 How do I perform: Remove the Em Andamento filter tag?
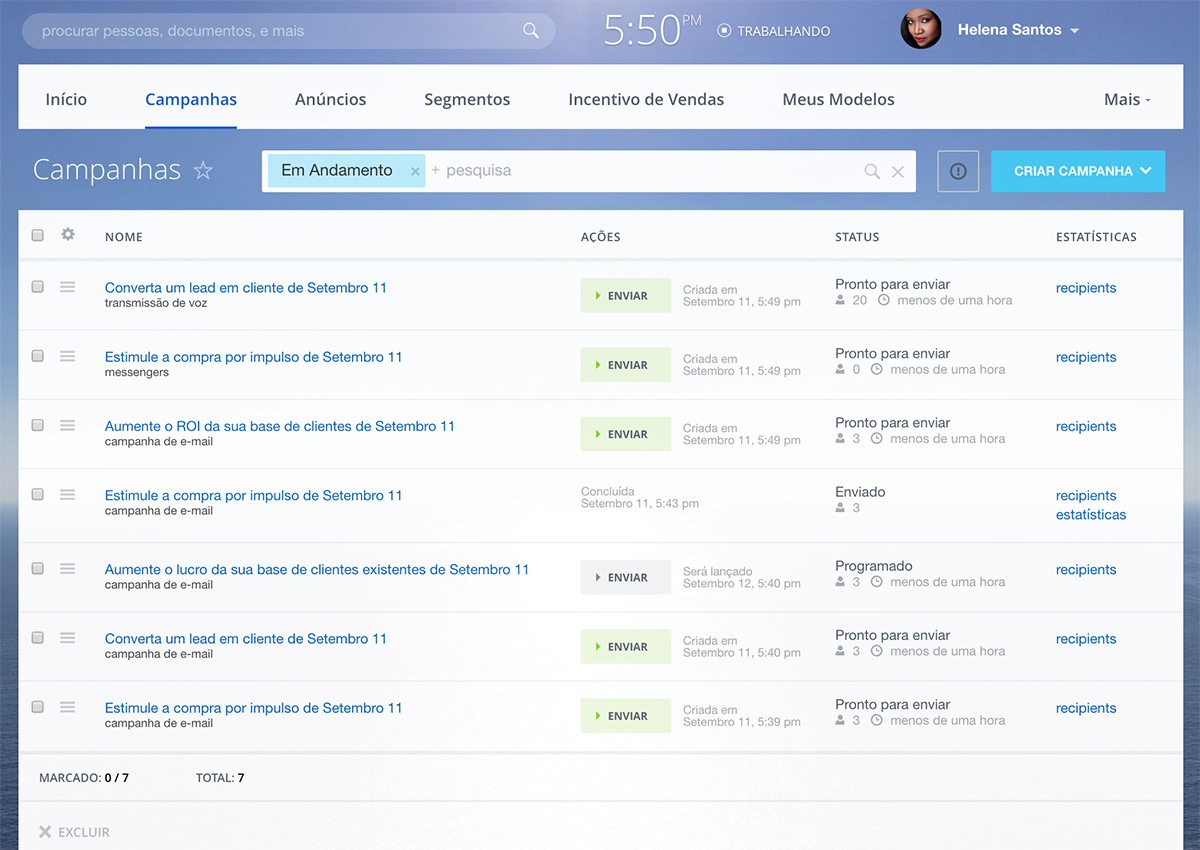415,172
